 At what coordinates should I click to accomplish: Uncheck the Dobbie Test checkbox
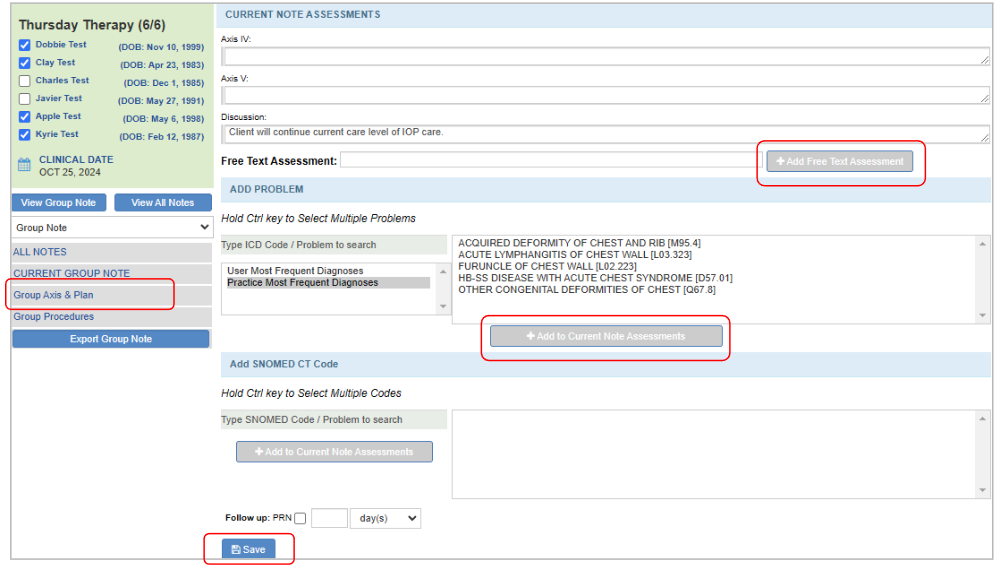25,45
